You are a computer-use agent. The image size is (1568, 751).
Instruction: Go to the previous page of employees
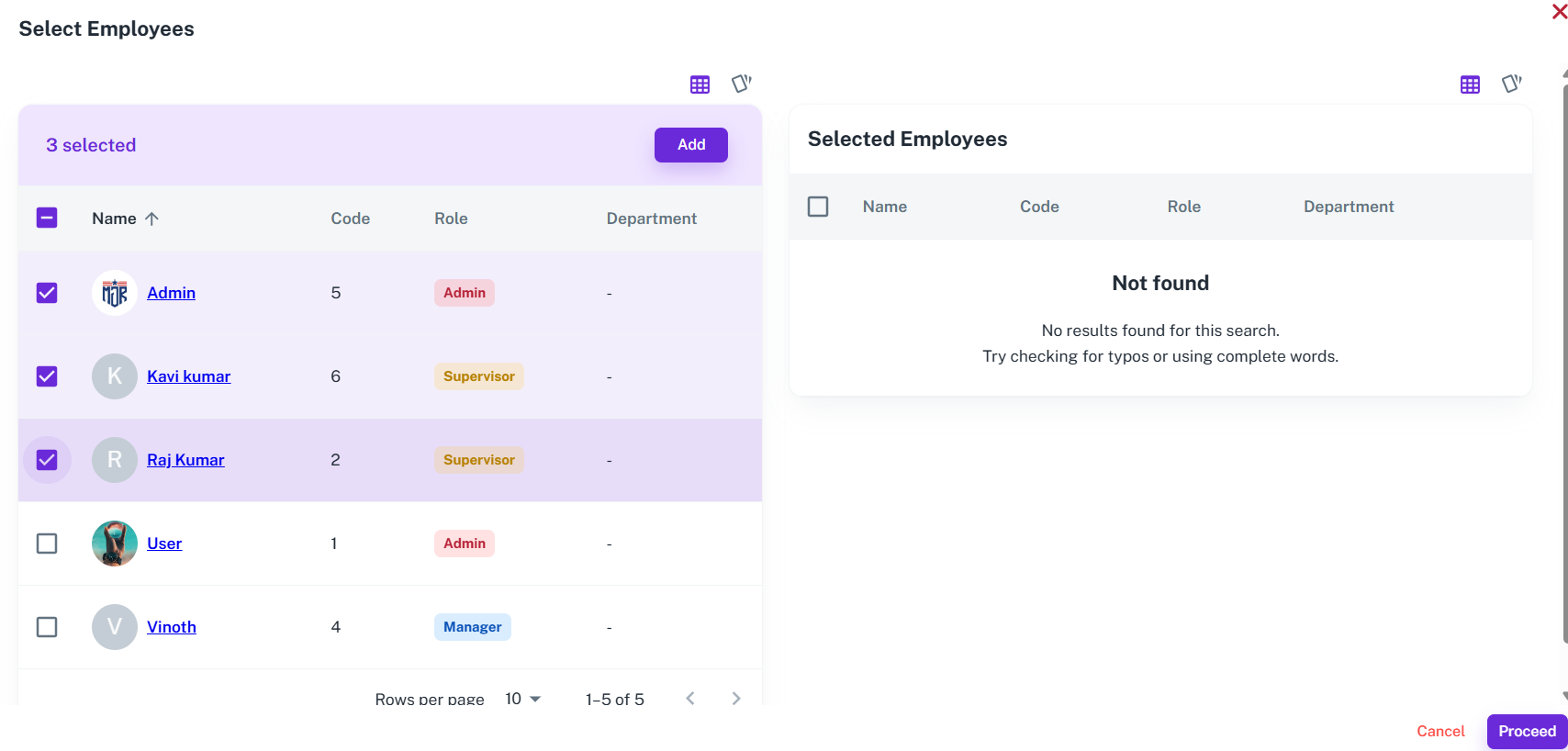coord(690,699)
